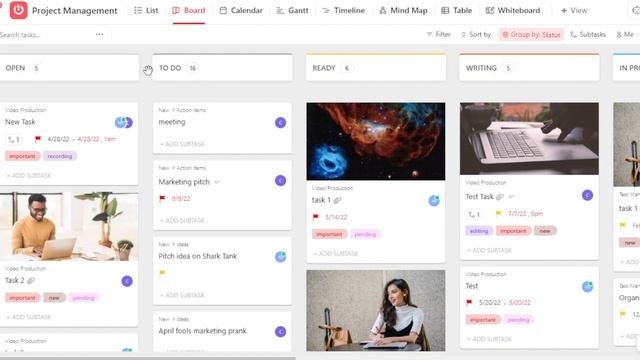Image resolution: width=640 pixels, height=360 pixels.
Task: Open the Timeline view tab
Action: click(343, 11)
